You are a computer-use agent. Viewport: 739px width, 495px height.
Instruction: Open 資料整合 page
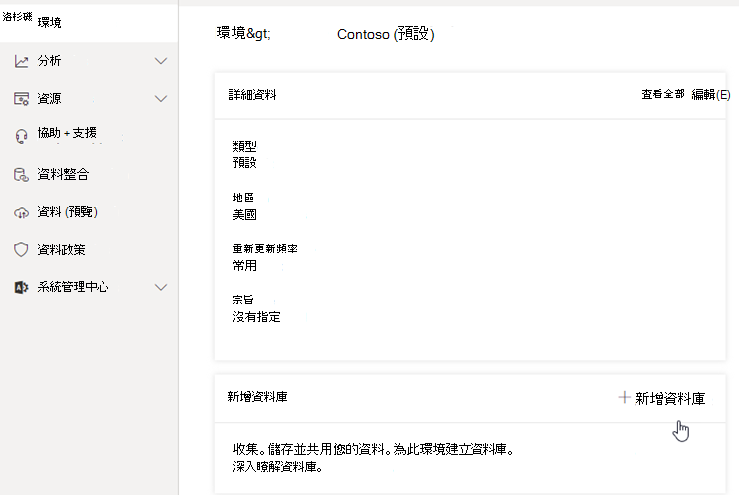coord(89,174)
